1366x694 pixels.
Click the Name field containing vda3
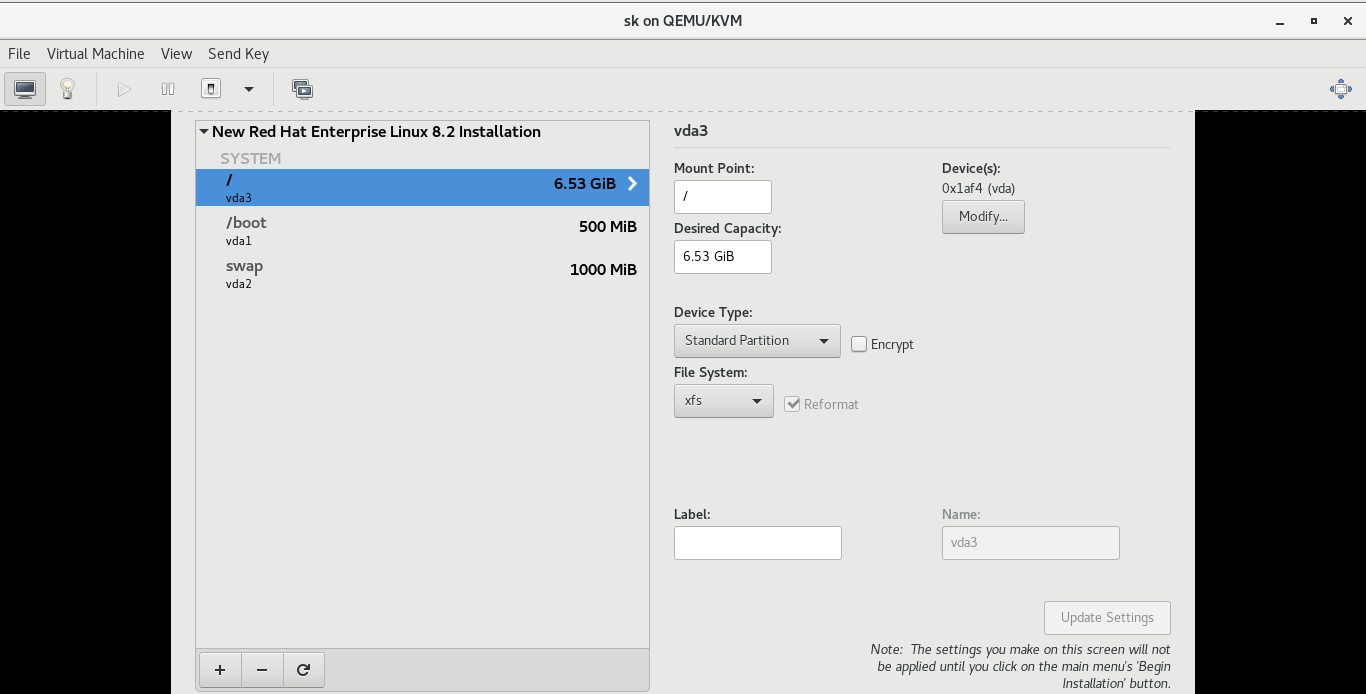click(x=1031, y=543)
